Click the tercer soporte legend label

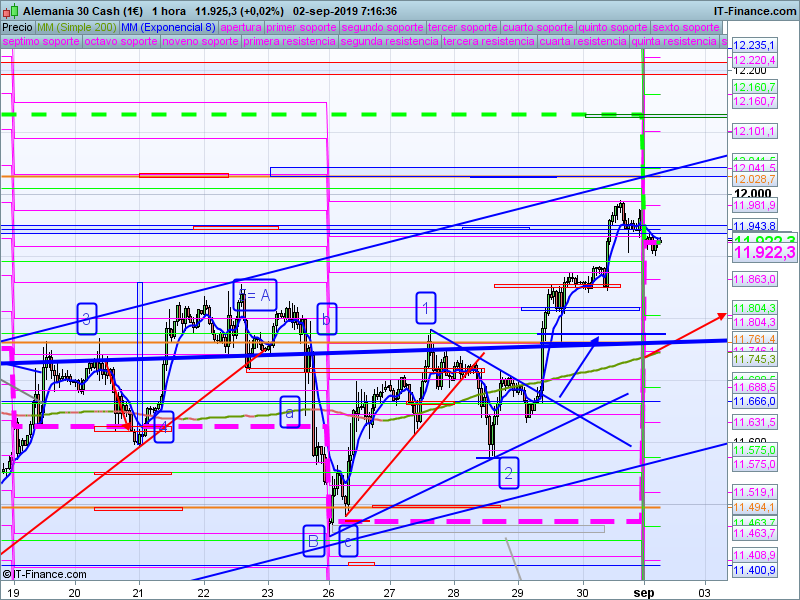[463, 27]
